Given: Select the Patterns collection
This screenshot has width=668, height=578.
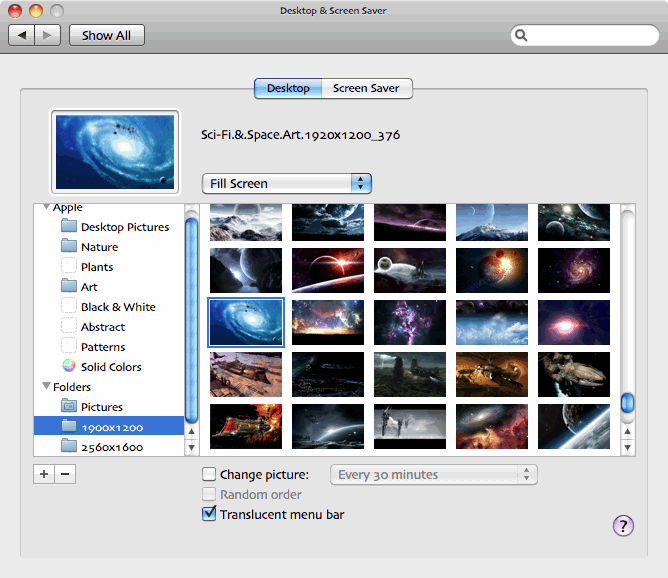Looking at the screenshot, I should point(109,347).
